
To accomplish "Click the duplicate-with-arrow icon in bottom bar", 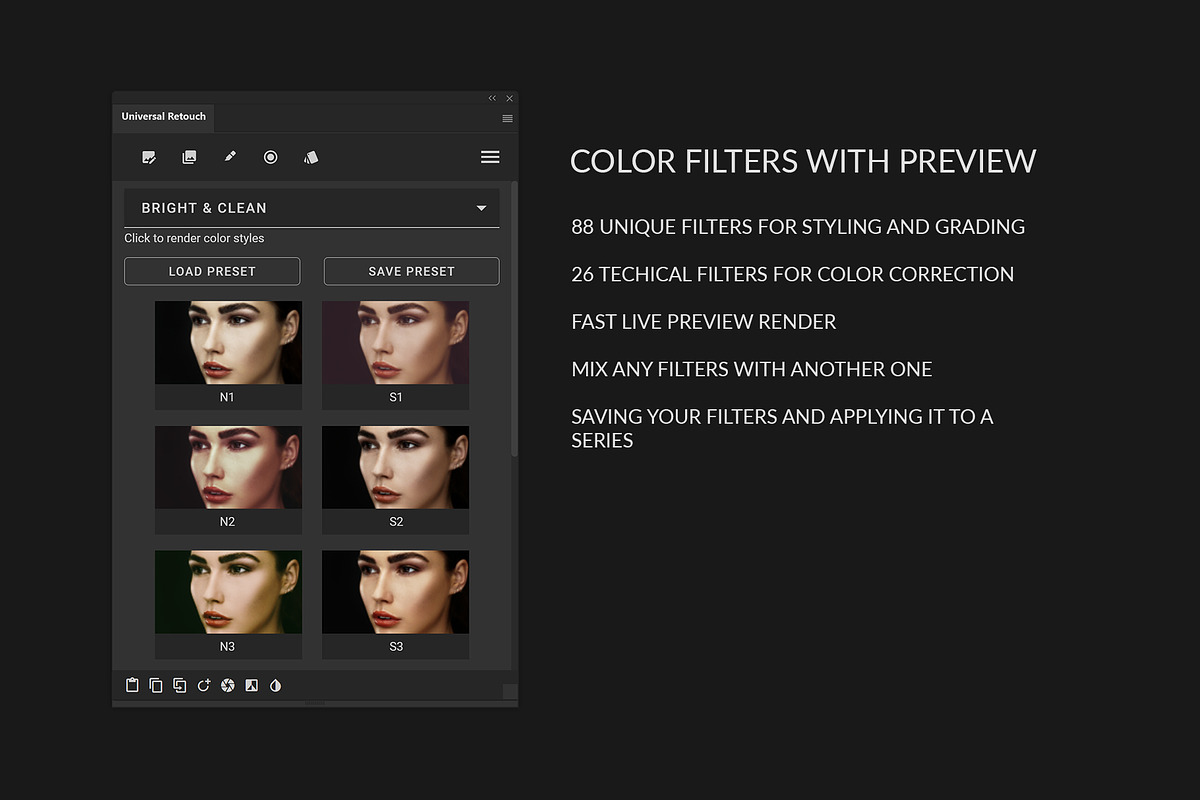I will [x=180, y=685].
